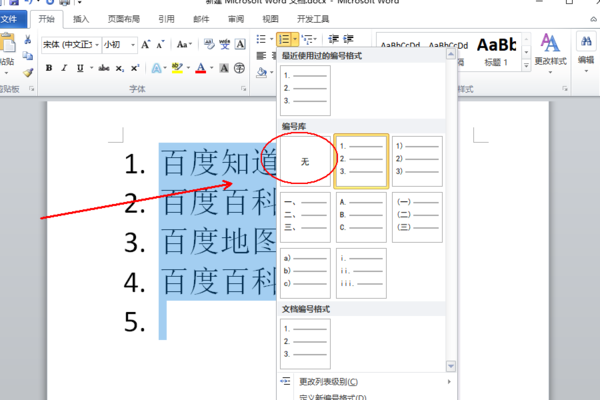This screenshot has width=600, height=400.
Task: Choose 无 (none) in the numbering library
Action: 305,162
